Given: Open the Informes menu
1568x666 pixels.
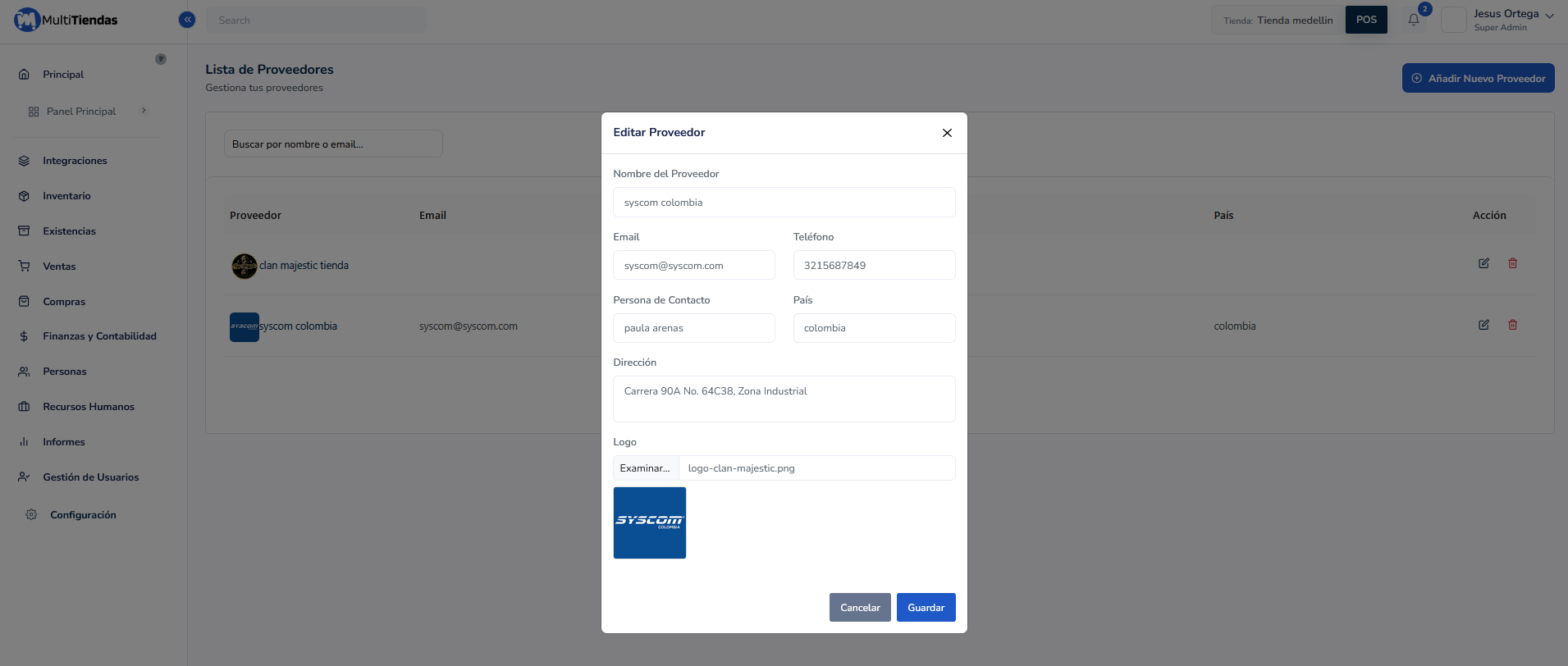Looking at the screenshot, I should tap(64, 442).
